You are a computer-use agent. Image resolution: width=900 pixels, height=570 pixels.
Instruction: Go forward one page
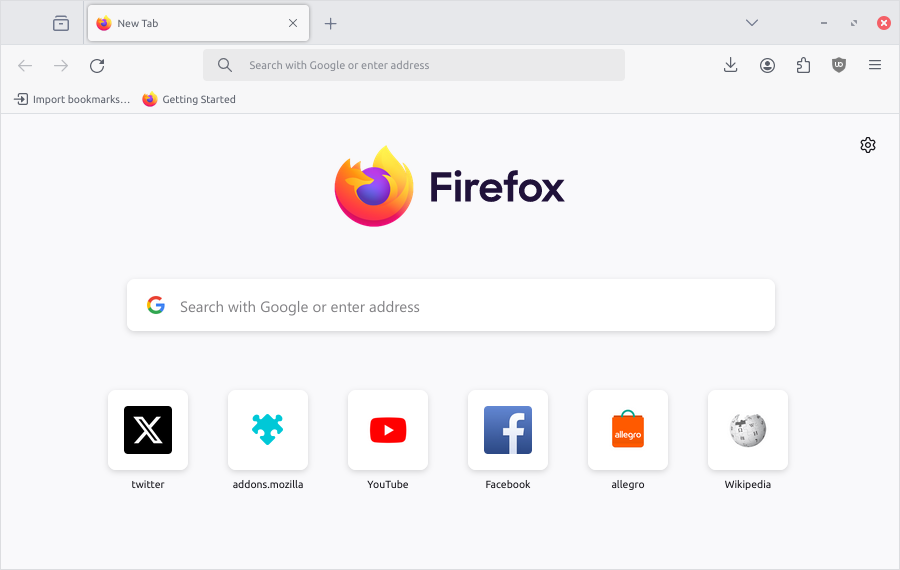(61, 65)
